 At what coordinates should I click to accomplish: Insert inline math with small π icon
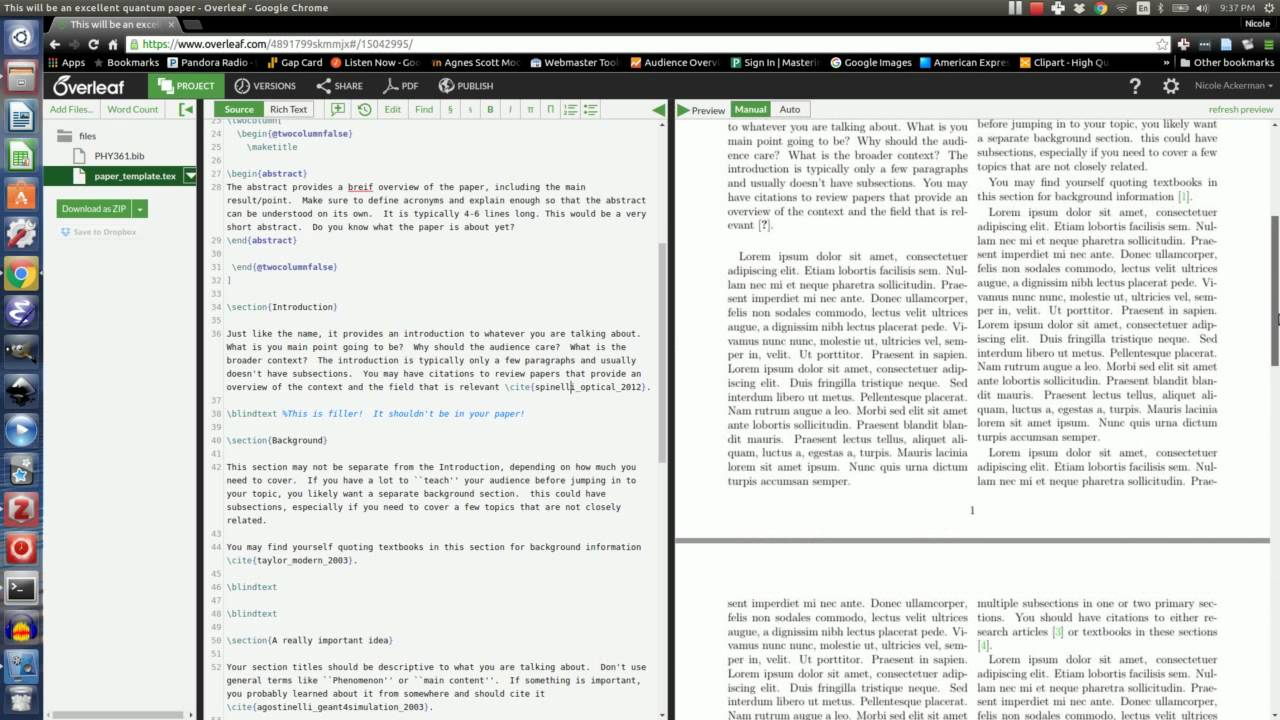tap(530, 109)
